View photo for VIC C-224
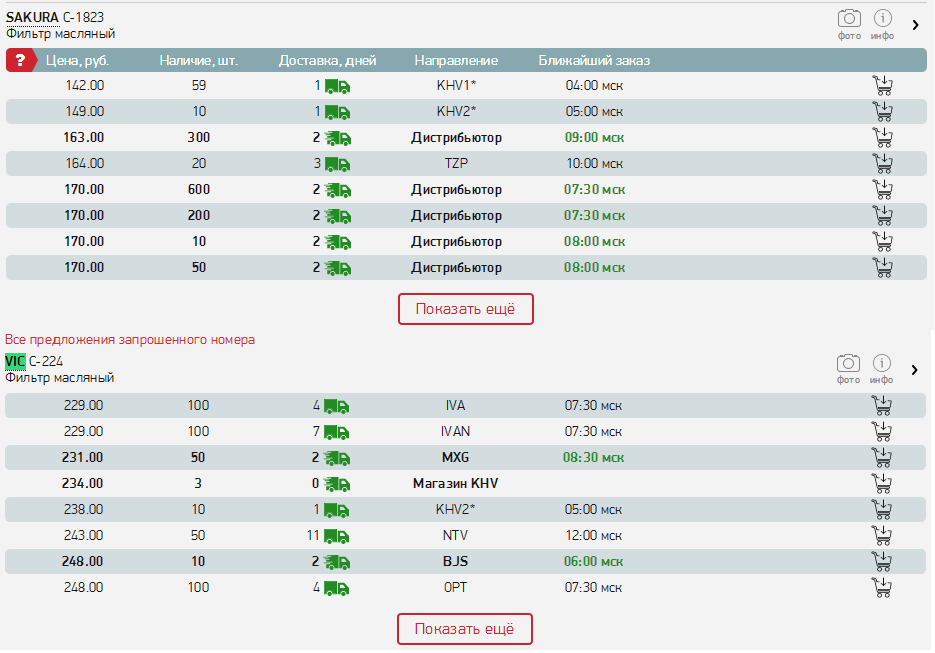This screenshot has width=935, height=653. coord(848,369)
